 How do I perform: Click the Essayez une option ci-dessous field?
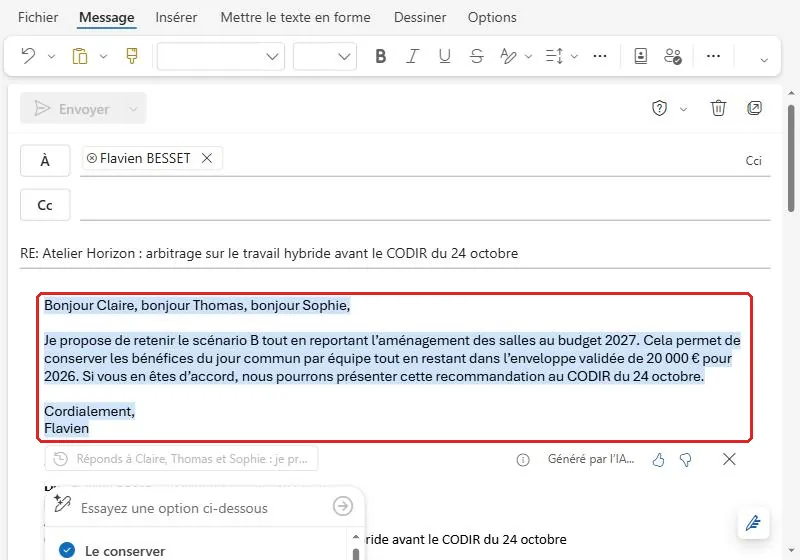click(174, 508)
